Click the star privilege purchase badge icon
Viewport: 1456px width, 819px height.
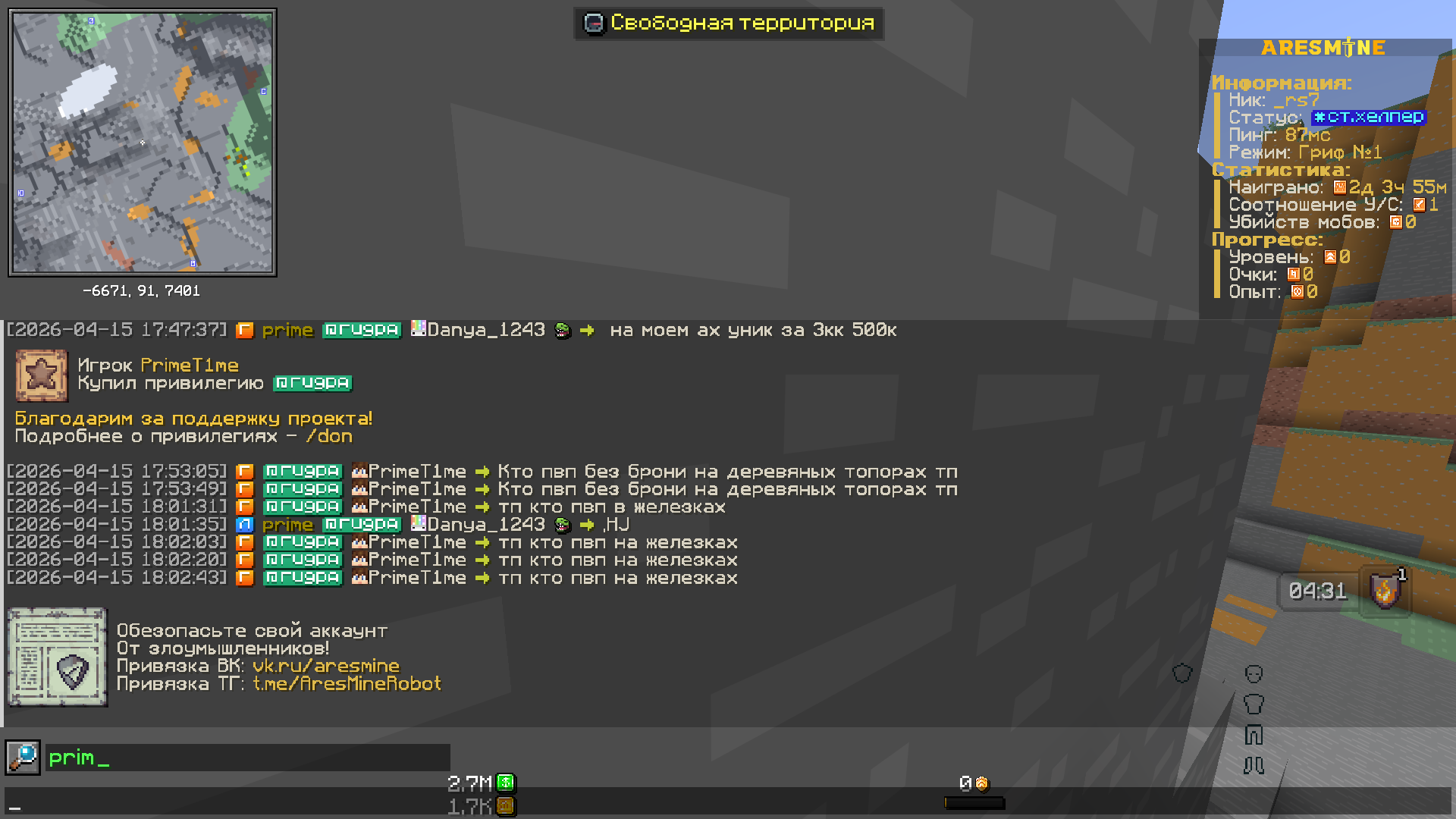(x=42, y=375)
